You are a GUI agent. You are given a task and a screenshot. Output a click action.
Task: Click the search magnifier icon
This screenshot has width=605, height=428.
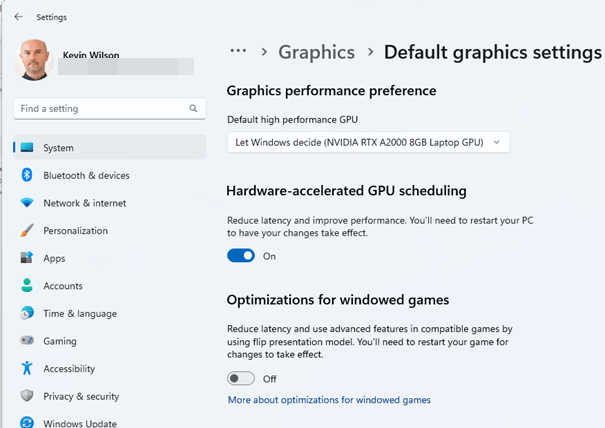pyautogui.click(x=193, y=108)
